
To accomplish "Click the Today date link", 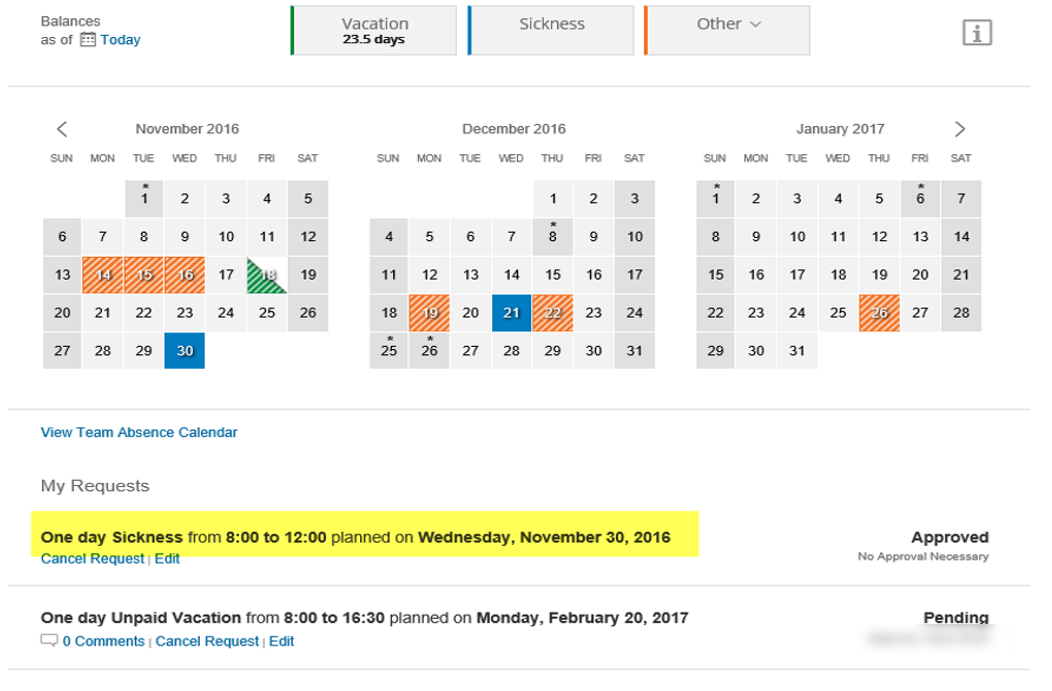I will 120,40.
